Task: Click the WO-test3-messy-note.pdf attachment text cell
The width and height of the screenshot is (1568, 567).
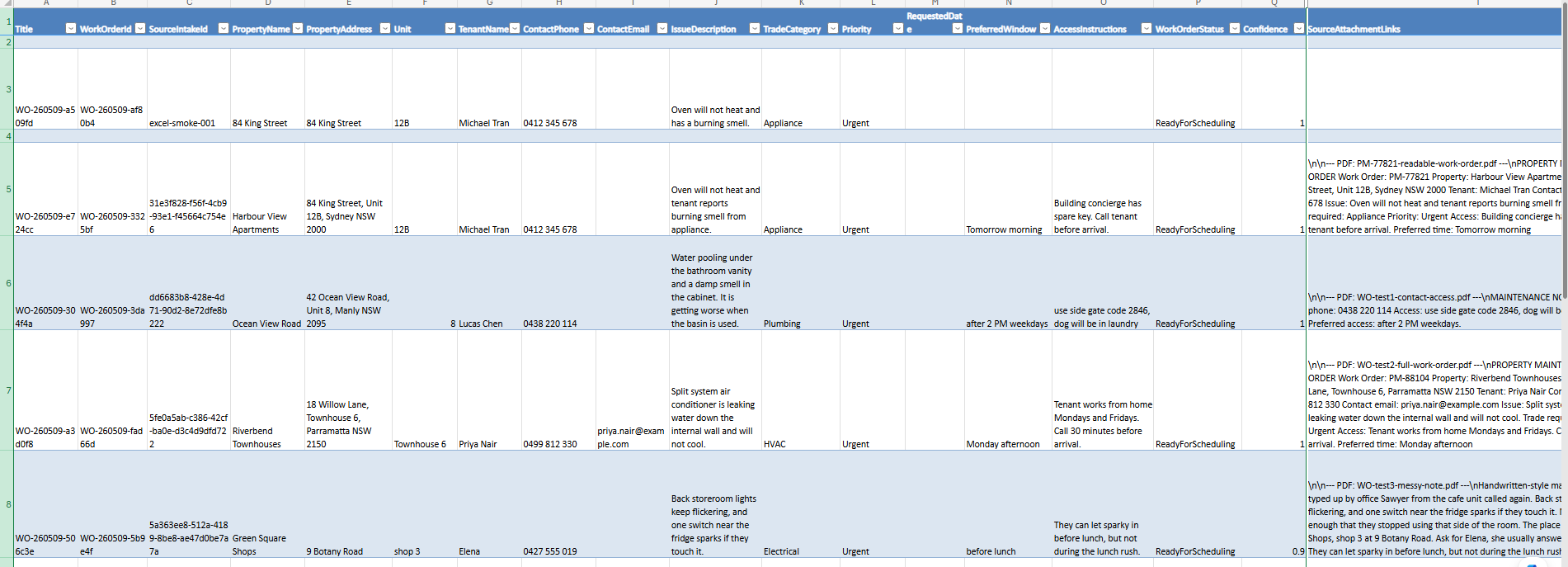Action: pos(1434,504)
